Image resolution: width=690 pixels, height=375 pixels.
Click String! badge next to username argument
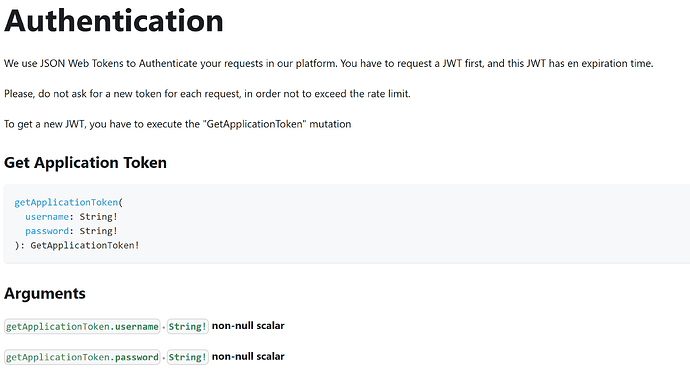[x=187, y=326]
